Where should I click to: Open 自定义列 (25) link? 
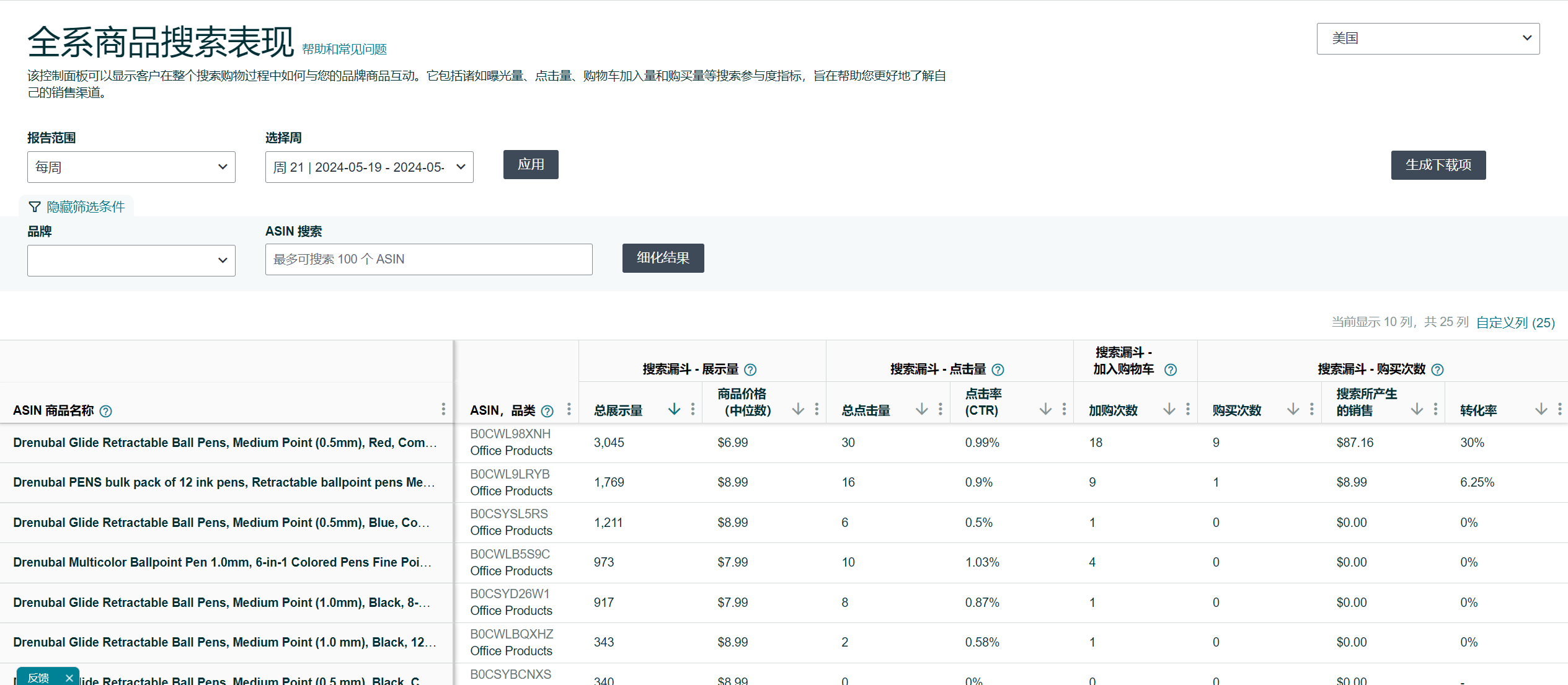click(1515, 322)
